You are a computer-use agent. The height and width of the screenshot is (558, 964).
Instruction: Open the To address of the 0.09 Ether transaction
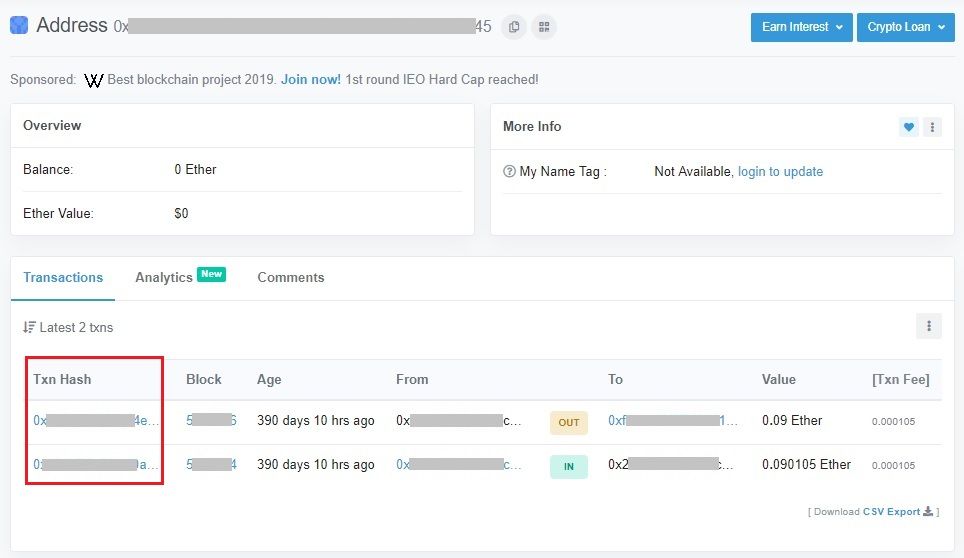[x=672, y=421]
